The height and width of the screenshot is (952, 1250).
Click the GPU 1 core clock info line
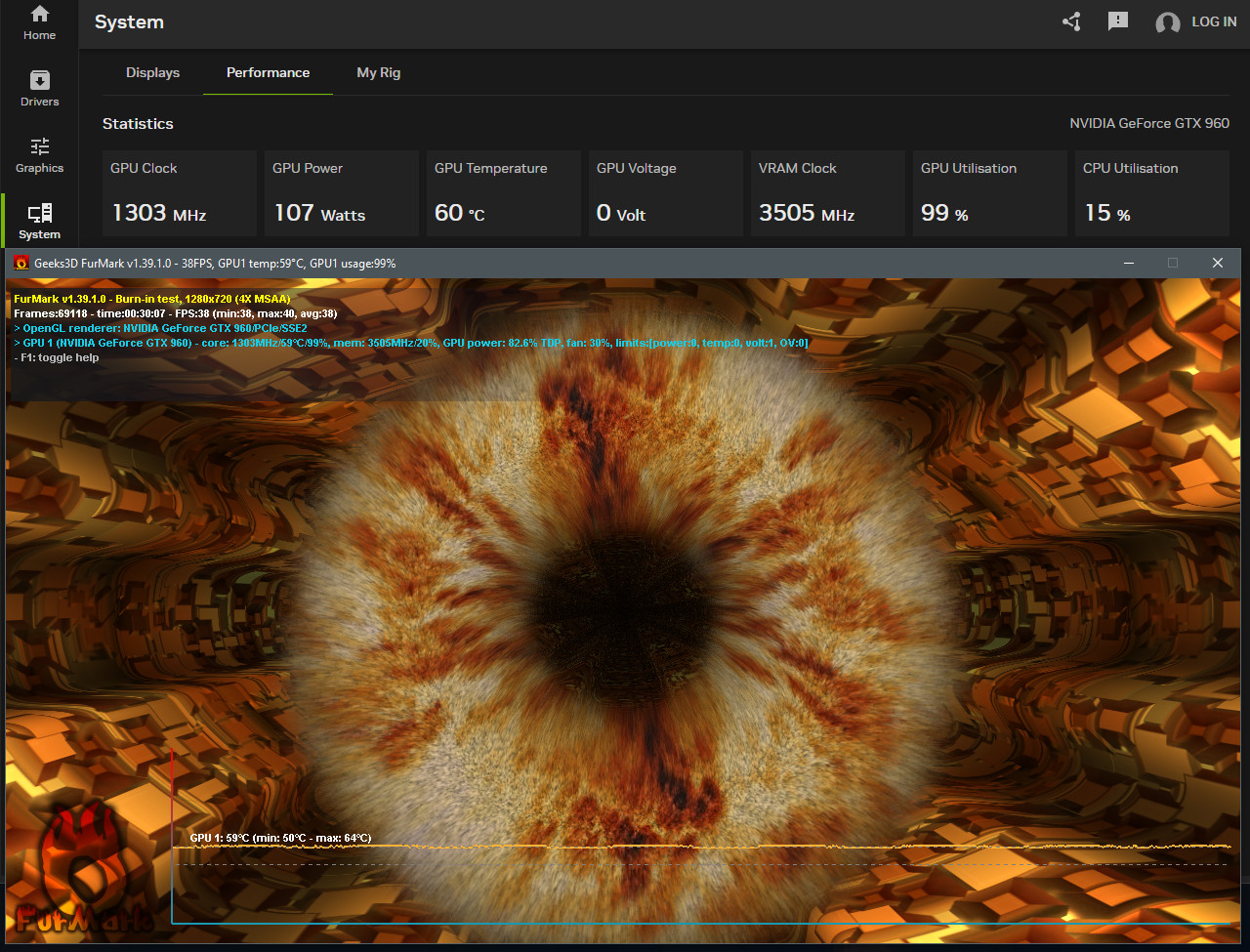(410, 343)
